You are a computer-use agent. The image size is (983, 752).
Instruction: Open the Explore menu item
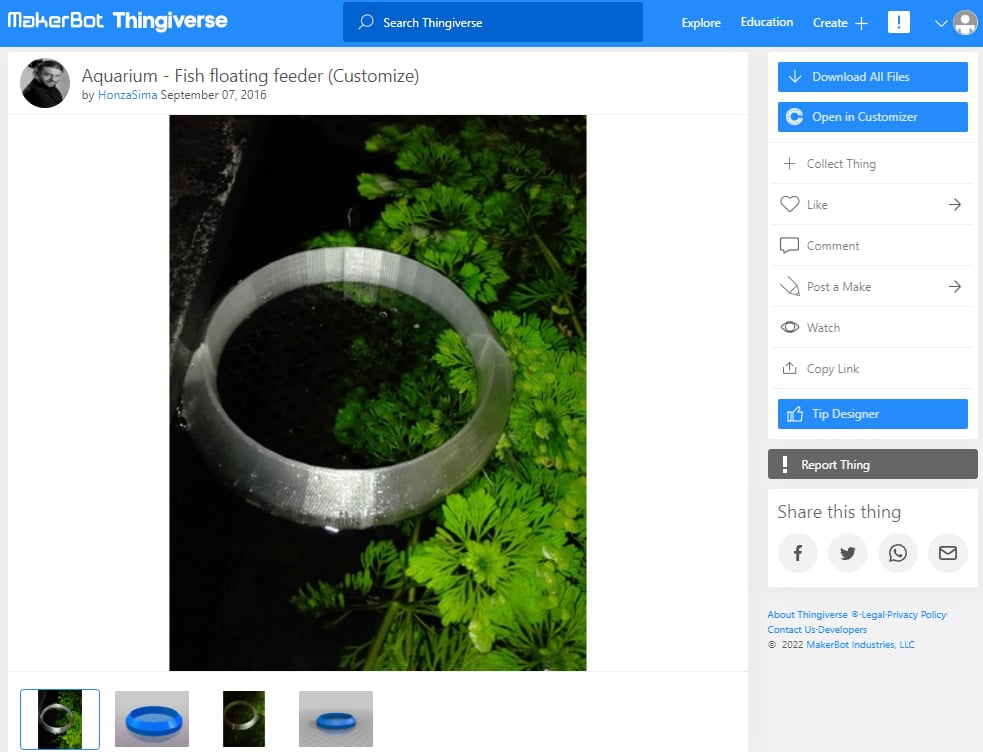701,23
